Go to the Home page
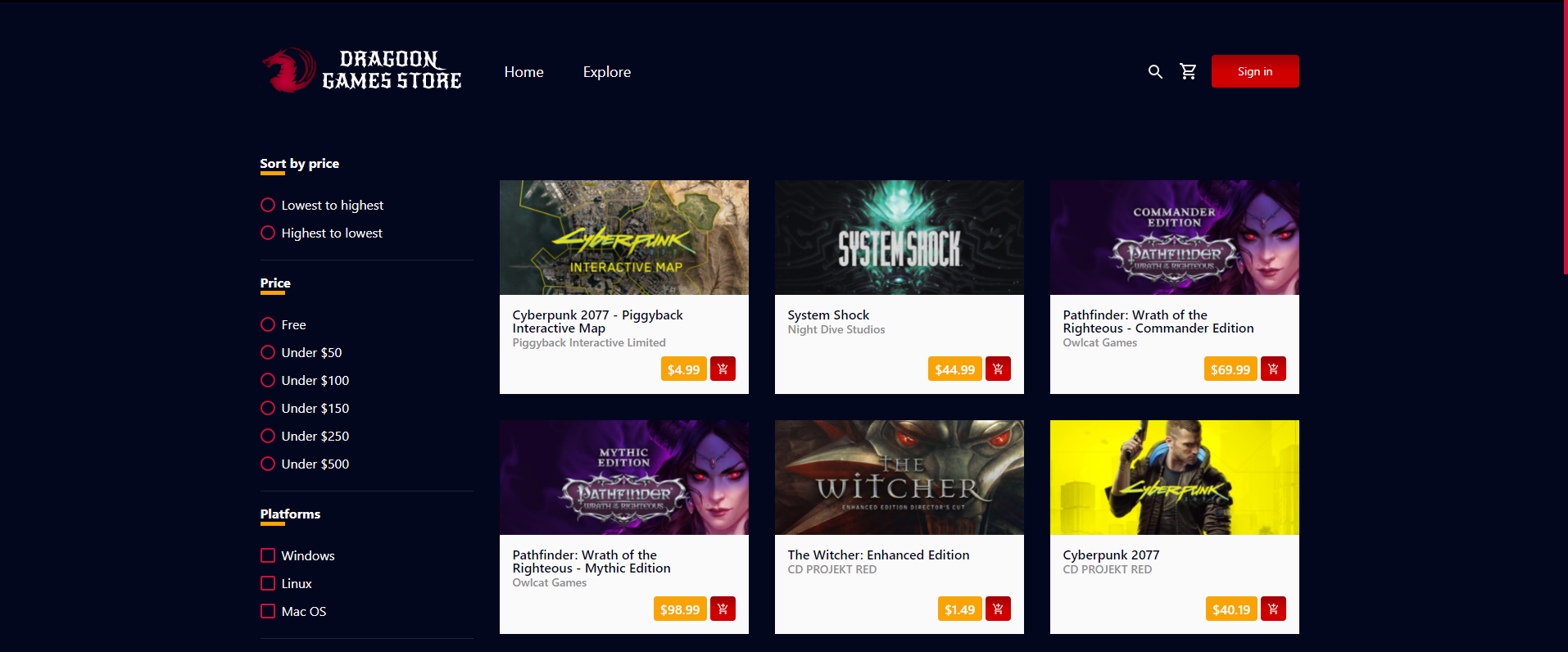Viewport: 1568px width, 652px height. pyautogui.click(x=524, y=72)
